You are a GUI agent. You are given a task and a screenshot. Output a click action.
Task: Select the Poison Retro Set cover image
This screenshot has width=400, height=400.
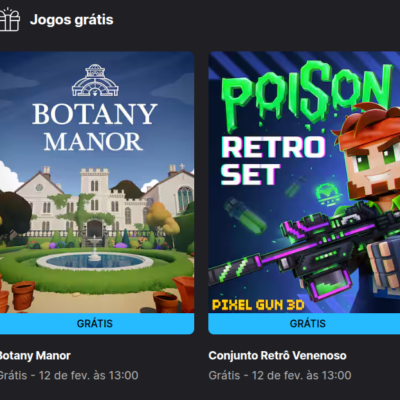(x=304, y=182)
